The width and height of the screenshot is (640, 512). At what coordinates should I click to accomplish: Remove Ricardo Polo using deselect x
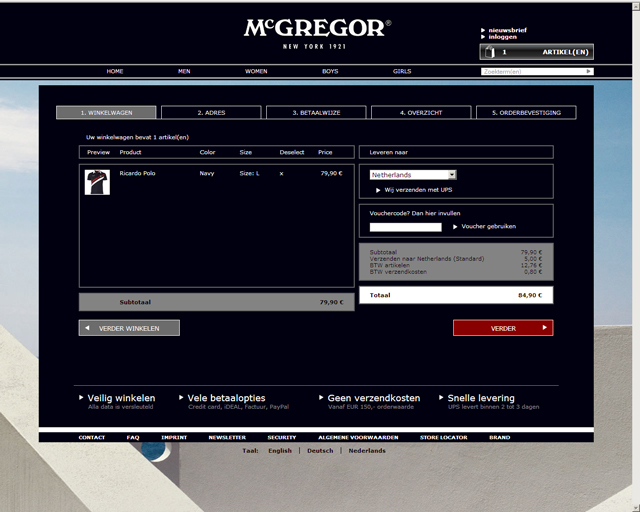[281, 174]
